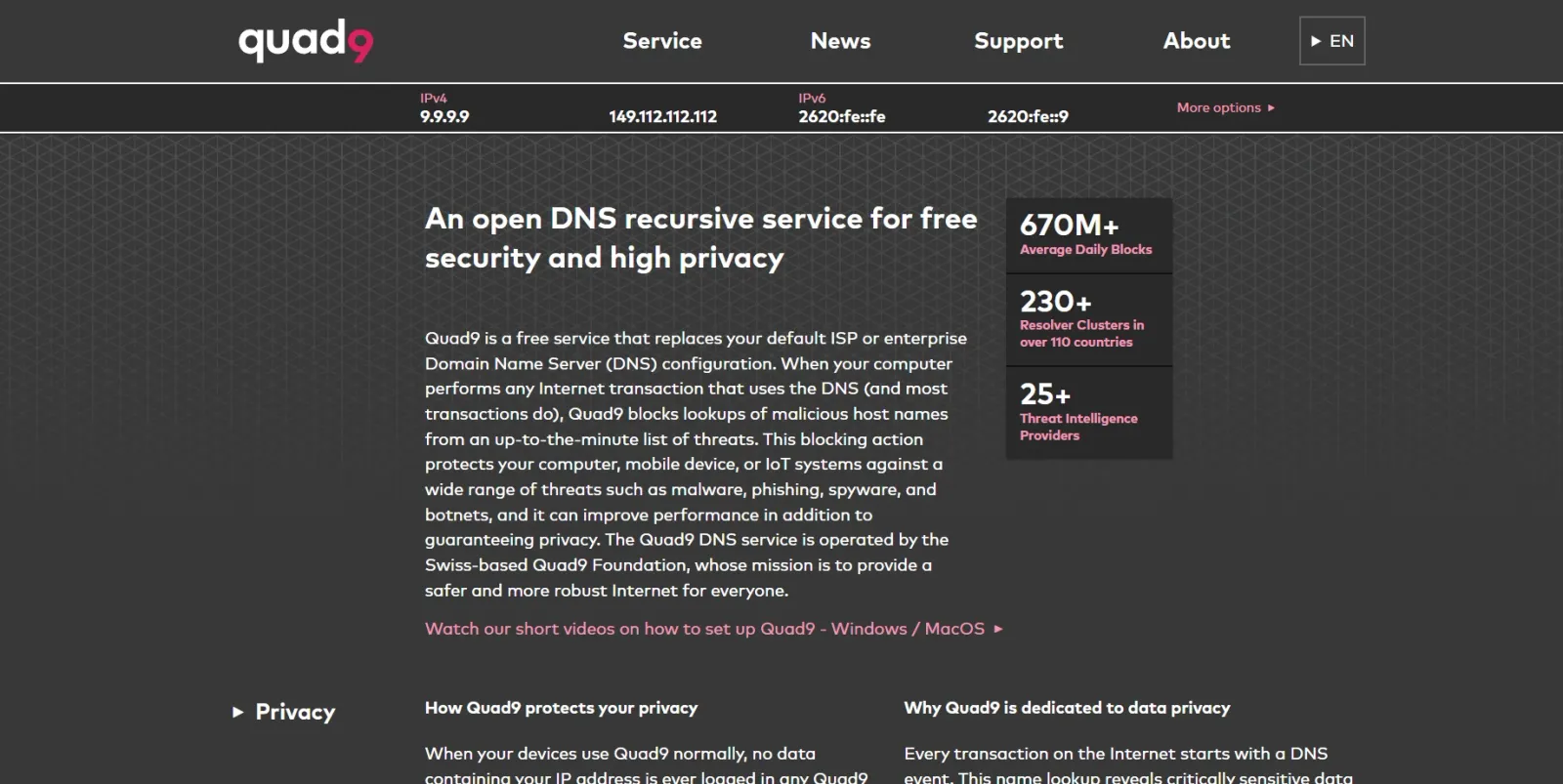The image size is (1563, 784).
Task: Open the About menu
Action: coord(1196,41)
